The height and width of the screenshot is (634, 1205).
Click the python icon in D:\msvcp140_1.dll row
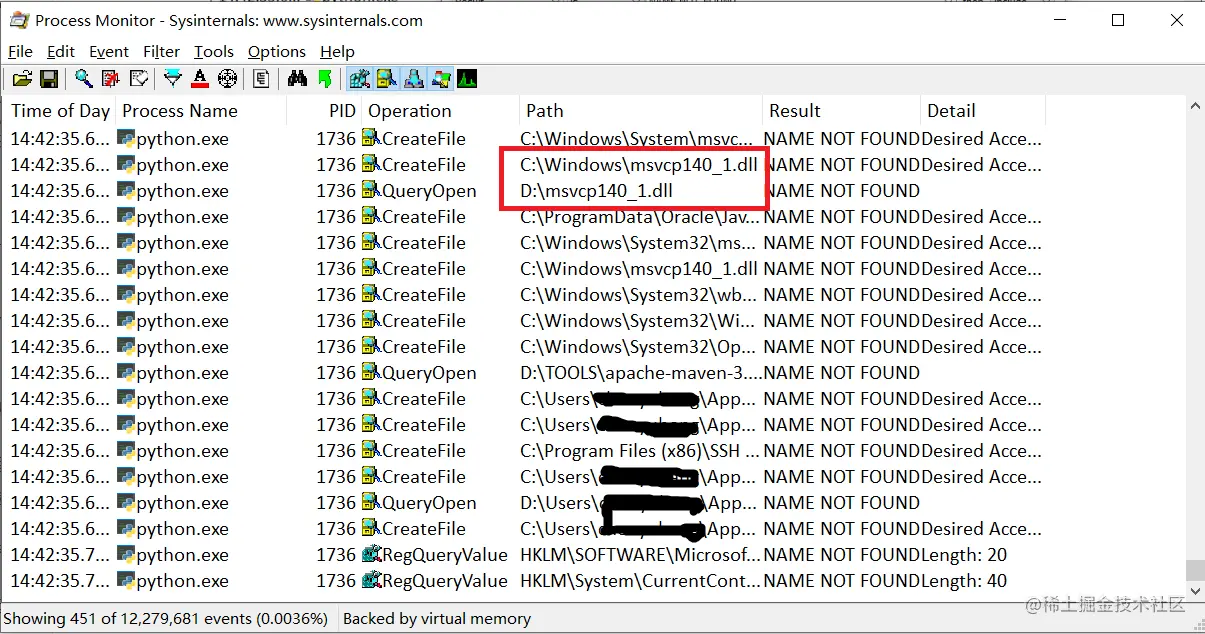click(x=126, y=190)
